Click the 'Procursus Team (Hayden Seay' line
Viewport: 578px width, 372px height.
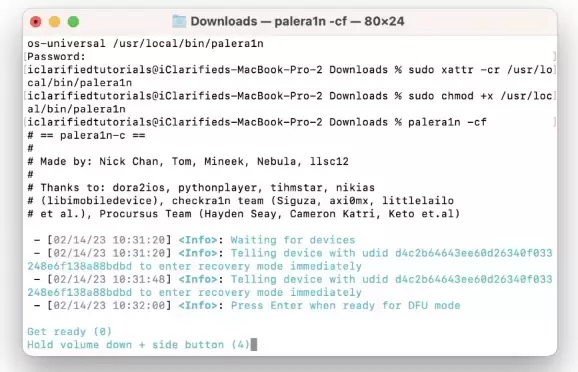(244, 214)
